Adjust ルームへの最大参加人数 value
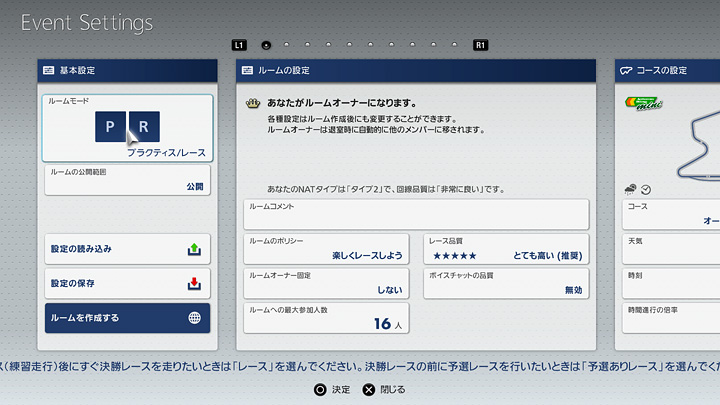Viewport: 720px width, 405px height. (326, 318)
